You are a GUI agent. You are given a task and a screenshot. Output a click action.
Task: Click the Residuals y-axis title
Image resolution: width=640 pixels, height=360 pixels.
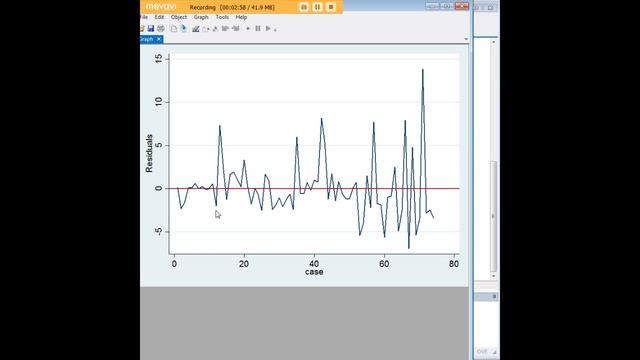(x=149, y=153)
